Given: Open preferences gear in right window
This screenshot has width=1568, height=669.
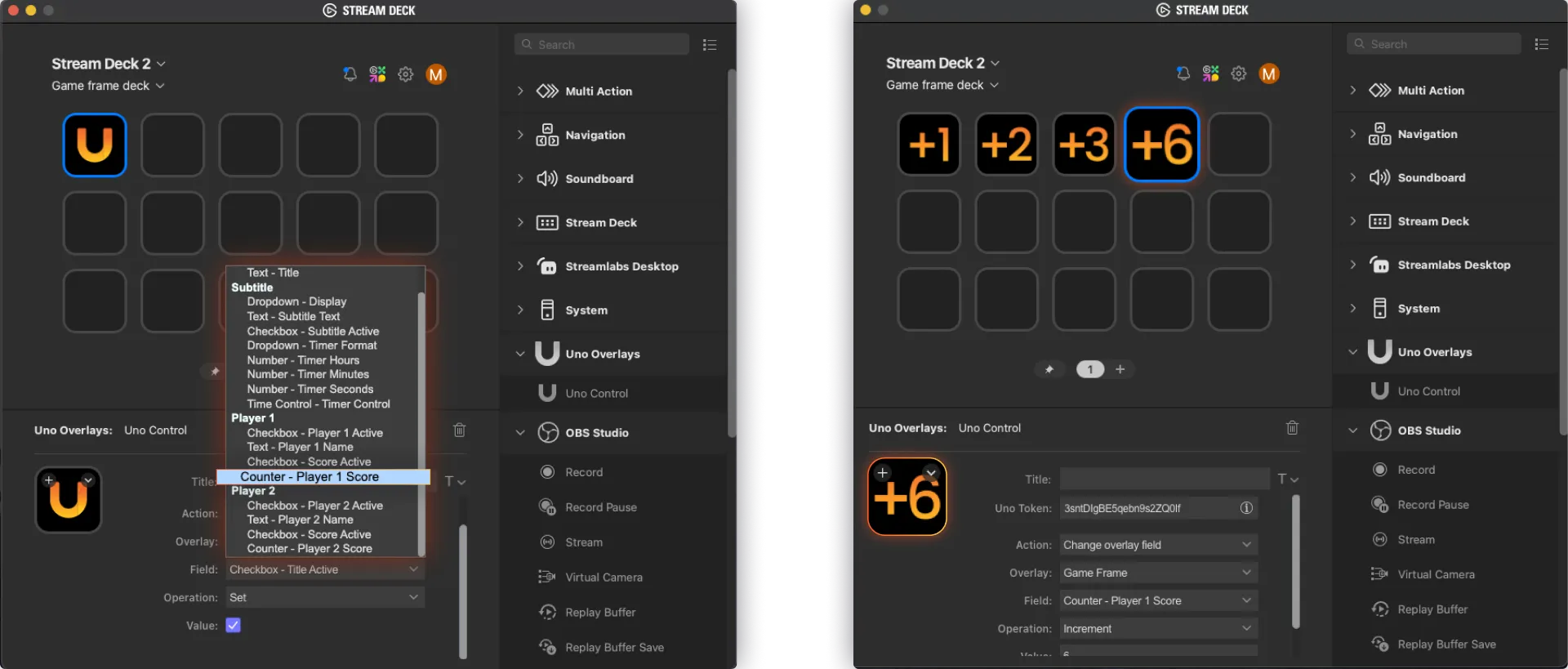Looking at the screenshot, I should pyautogui.click(x=1239, y=74).
